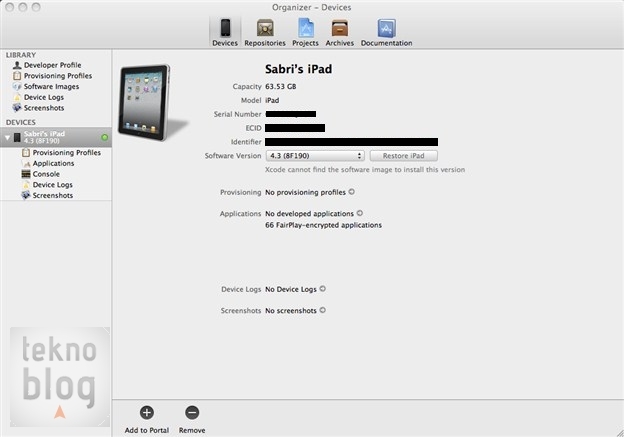Click the Sabri's iPad title heading
This screenshot has width=624, height=437.
298,69
